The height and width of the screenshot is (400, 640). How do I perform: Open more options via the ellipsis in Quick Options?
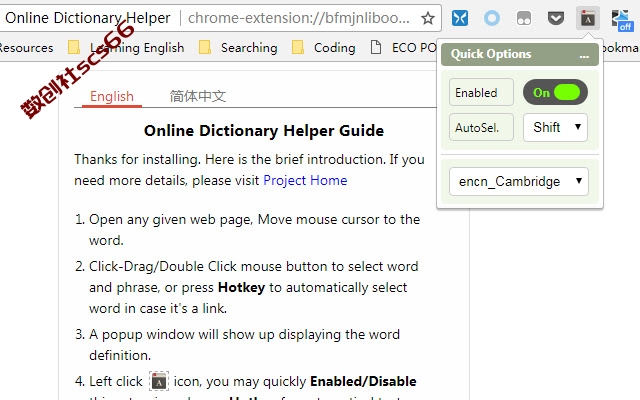click(584, 55)
